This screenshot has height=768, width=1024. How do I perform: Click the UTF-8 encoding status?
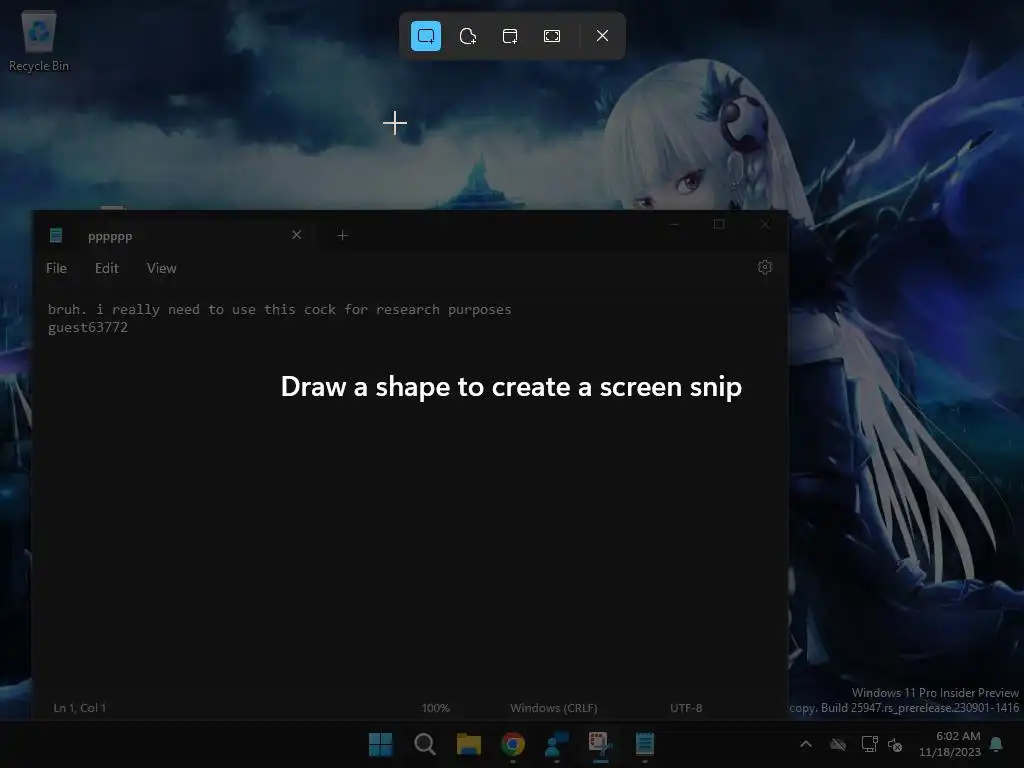[686, 708]
